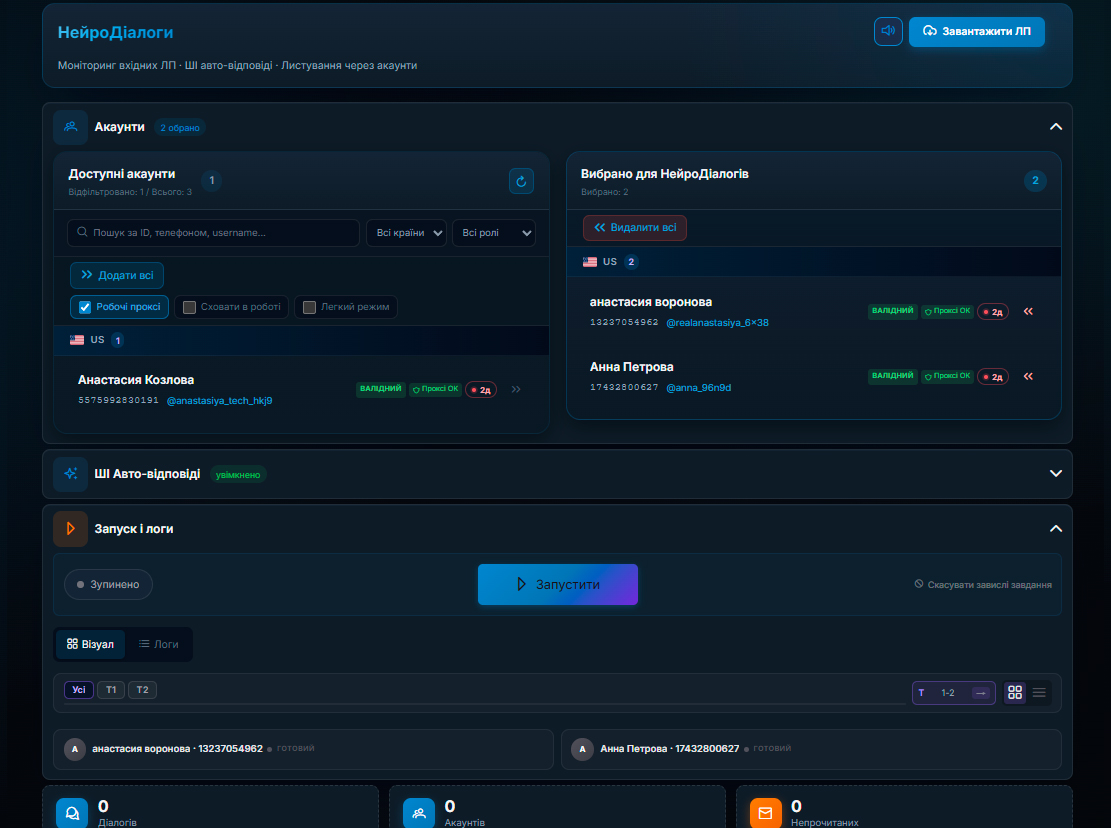Click the НейроДіалоги title

click(x=115, y=33)
